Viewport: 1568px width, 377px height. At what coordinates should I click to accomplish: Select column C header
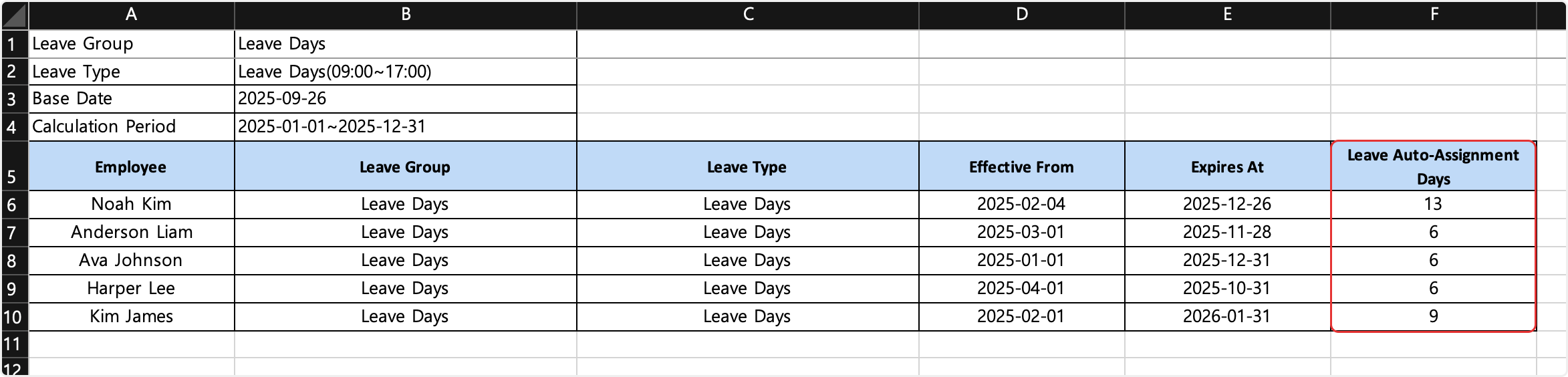[x=747, y=15]
